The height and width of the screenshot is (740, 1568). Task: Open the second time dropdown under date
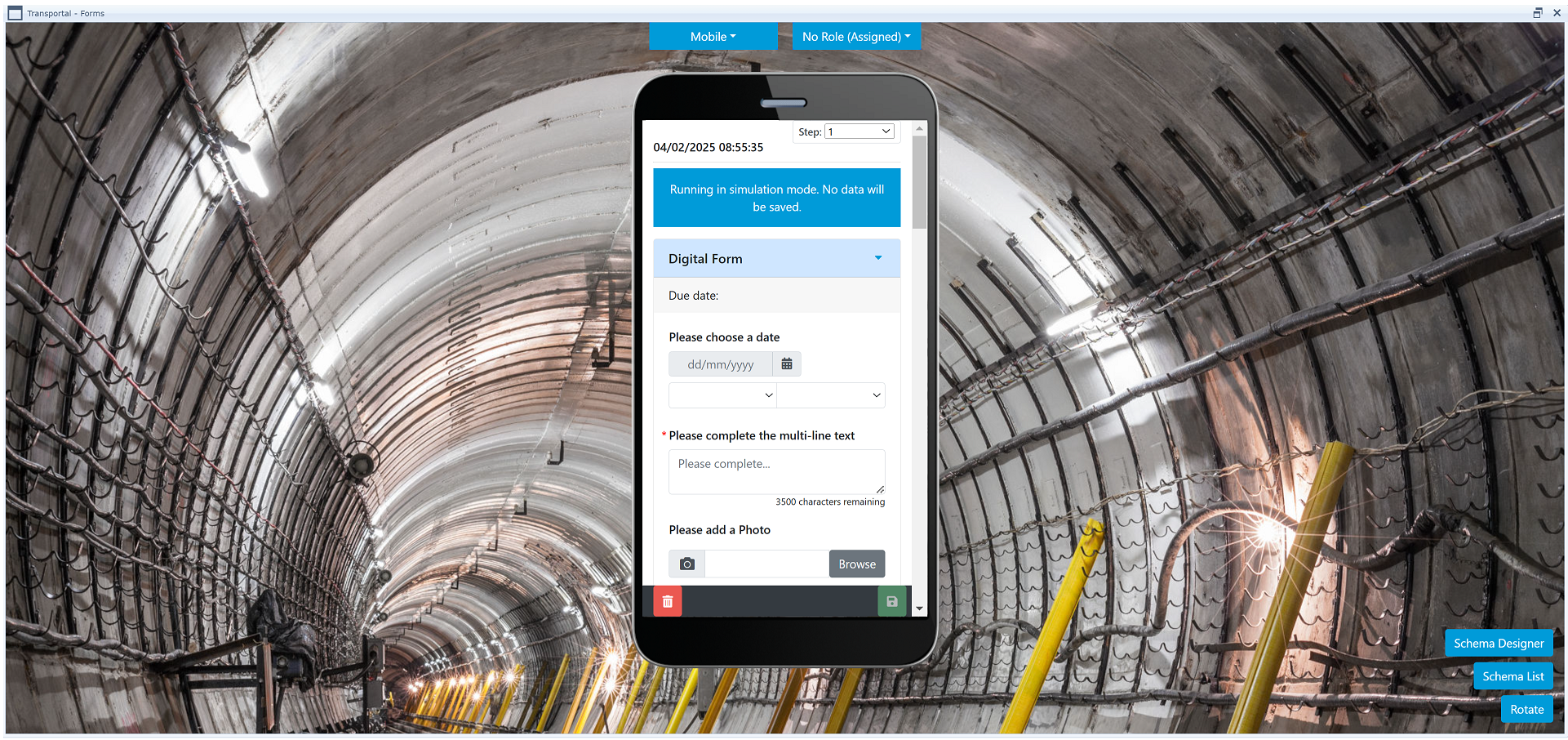coord(831,395)
